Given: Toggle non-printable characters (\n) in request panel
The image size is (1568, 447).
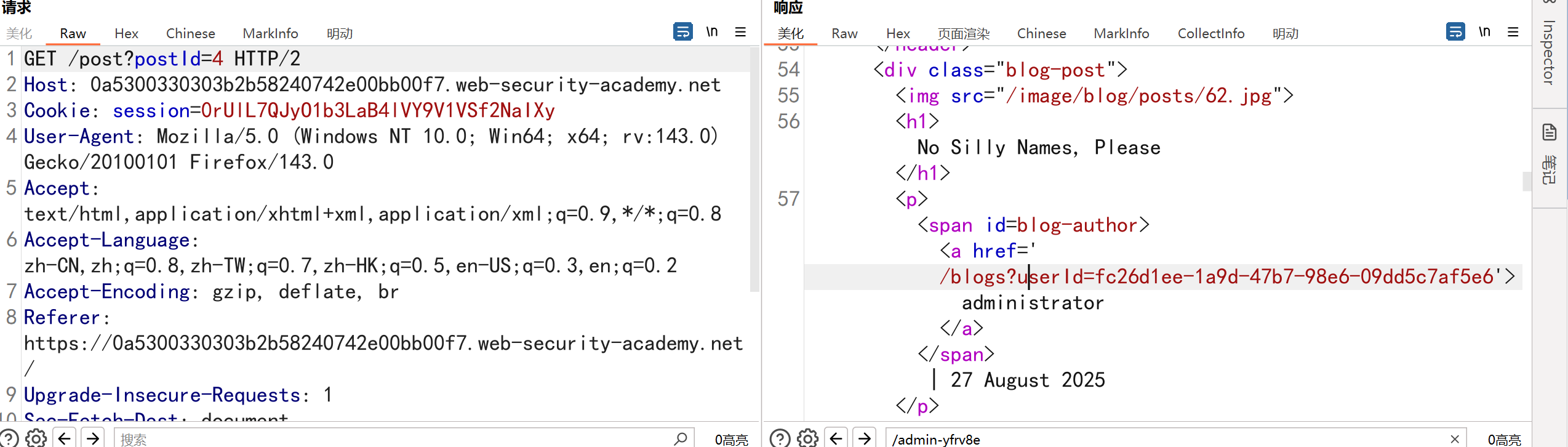Looking at the screenshot, I should click(712, 31).
